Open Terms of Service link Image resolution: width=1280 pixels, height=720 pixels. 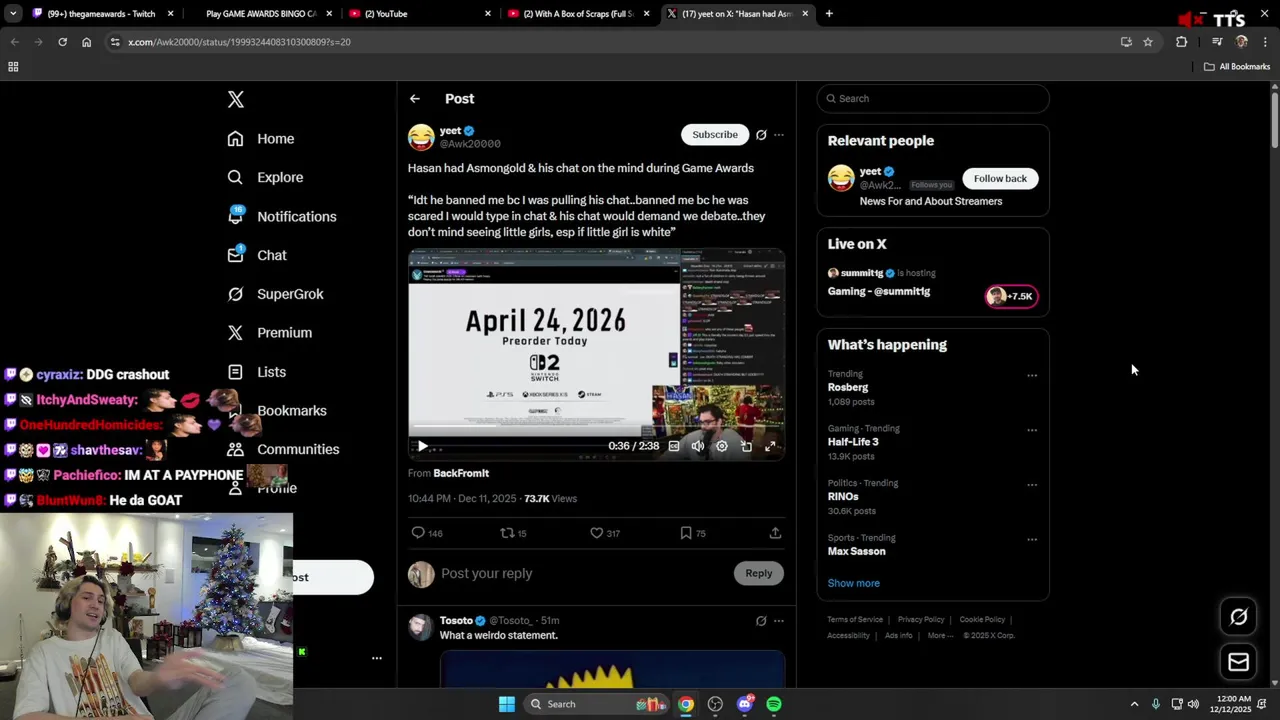point(855,620)
